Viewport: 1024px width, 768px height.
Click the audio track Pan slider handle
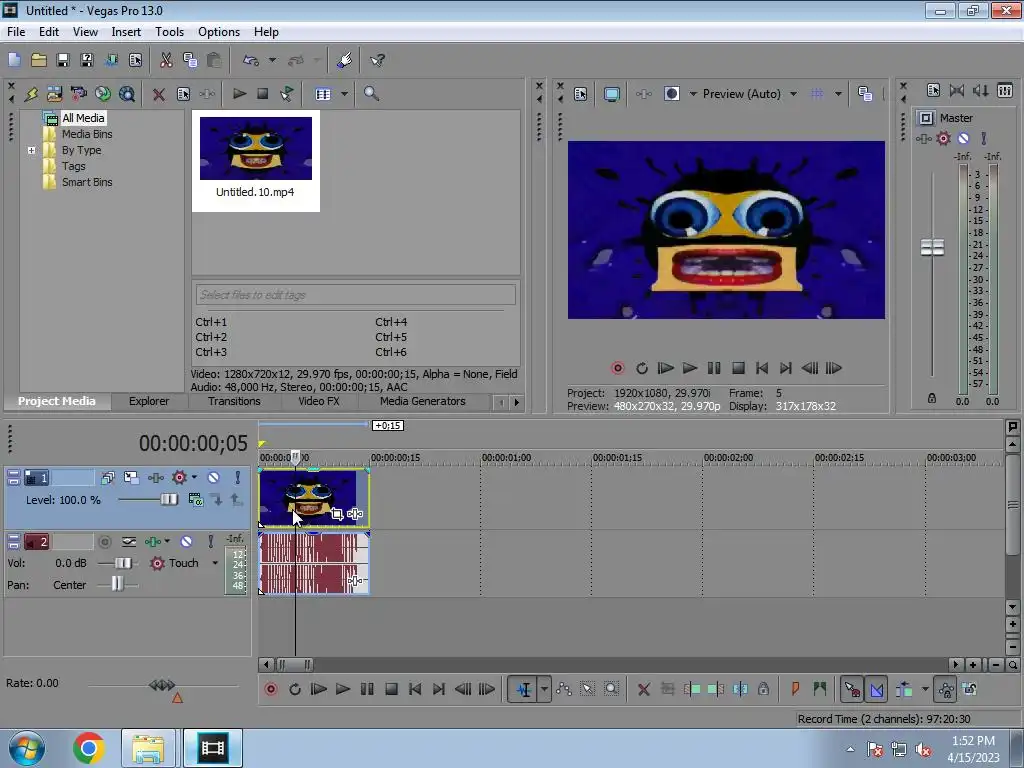click(117, 583)
